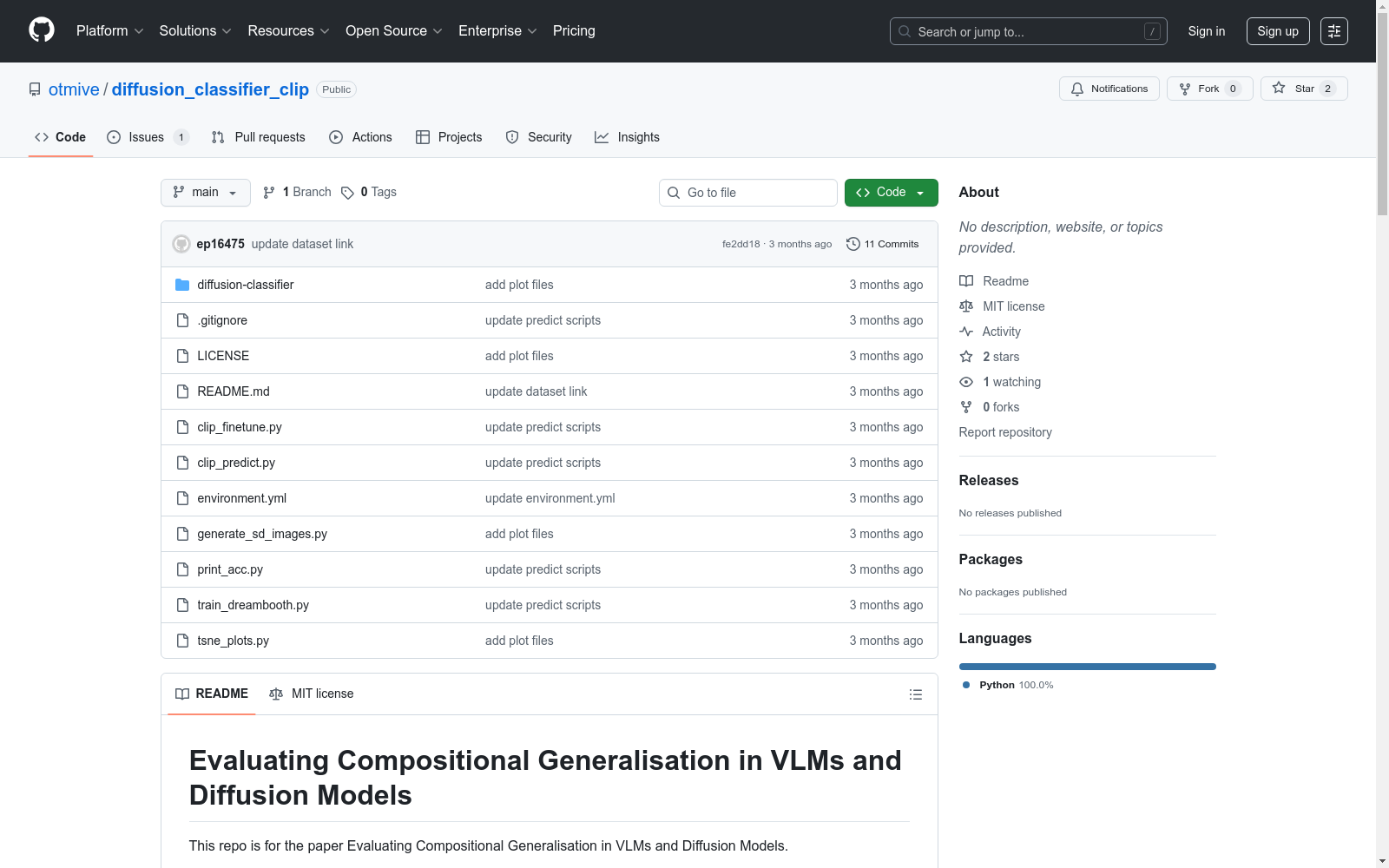Viewport: 1389px width, 868px height.
Task: Click the tsne_plots.py file icon
Action: pos(182,641)
